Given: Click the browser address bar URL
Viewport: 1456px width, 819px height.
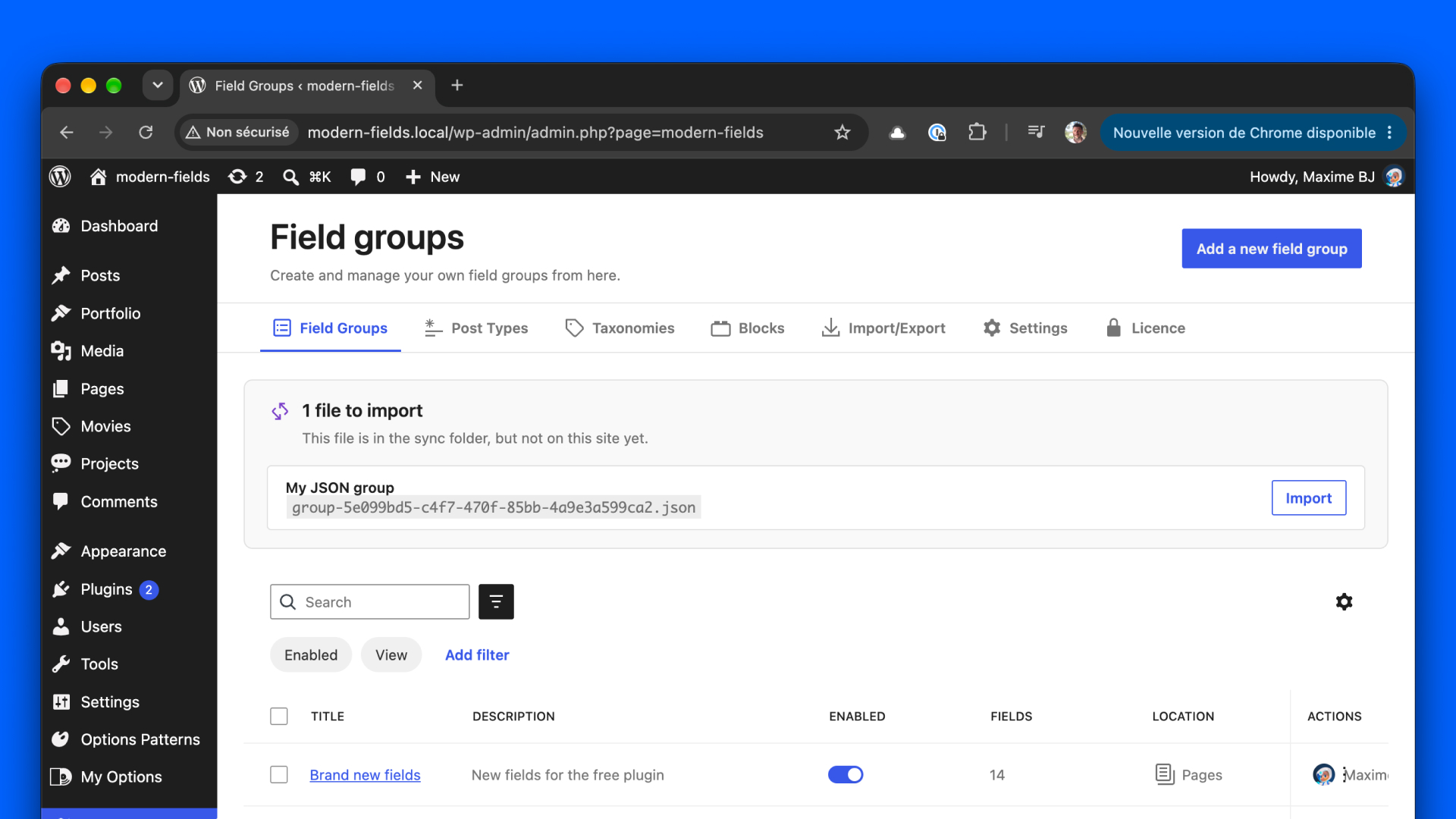Looking at the screenshot, I should [535, 133].
